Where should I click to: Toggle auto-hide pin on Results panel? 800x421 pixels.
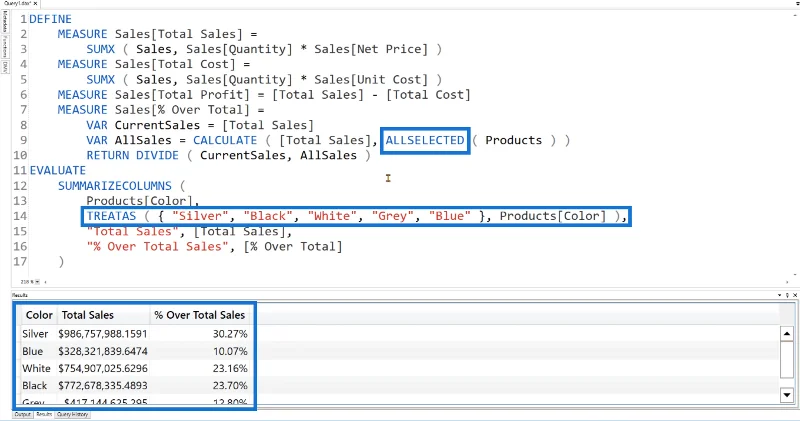click(x=787, y=295)
